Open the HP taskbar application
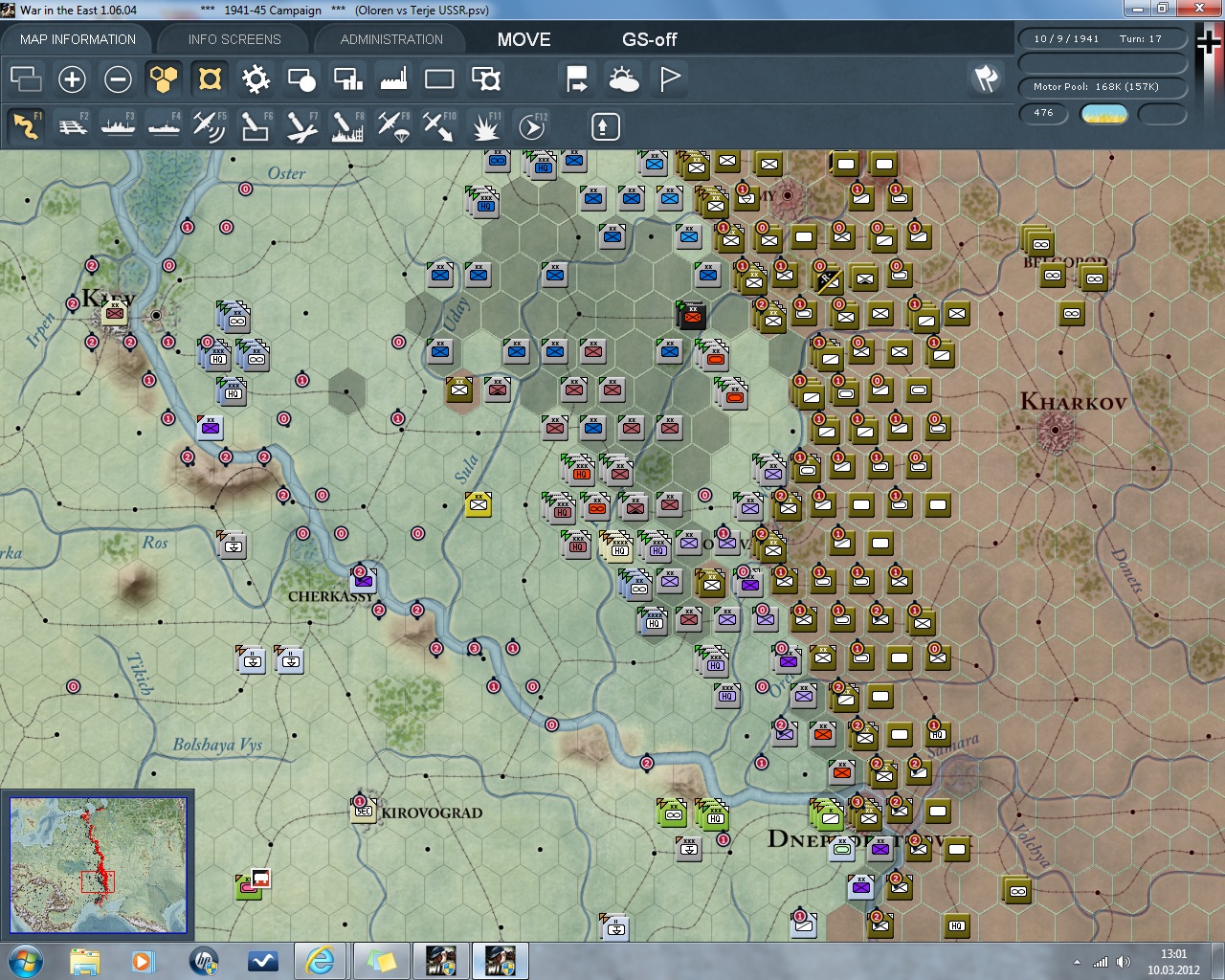The image size is (1225, 980). [203, 960]
